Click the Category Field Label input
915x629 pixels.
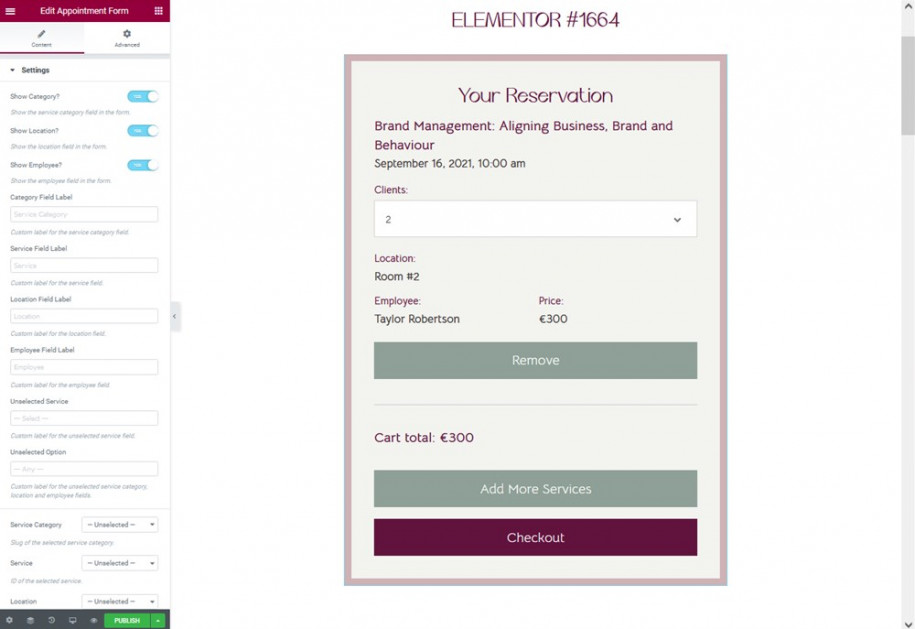coord(83,214)
